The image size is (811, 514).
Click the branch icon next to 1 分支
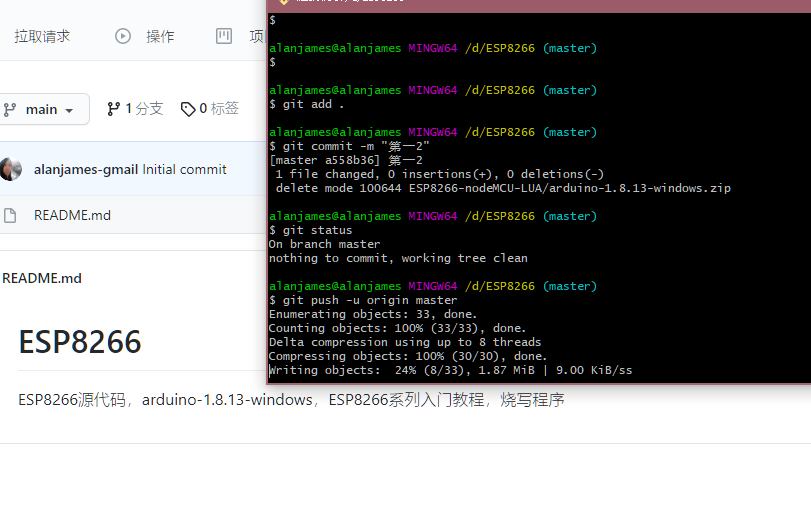click(113, 109)
